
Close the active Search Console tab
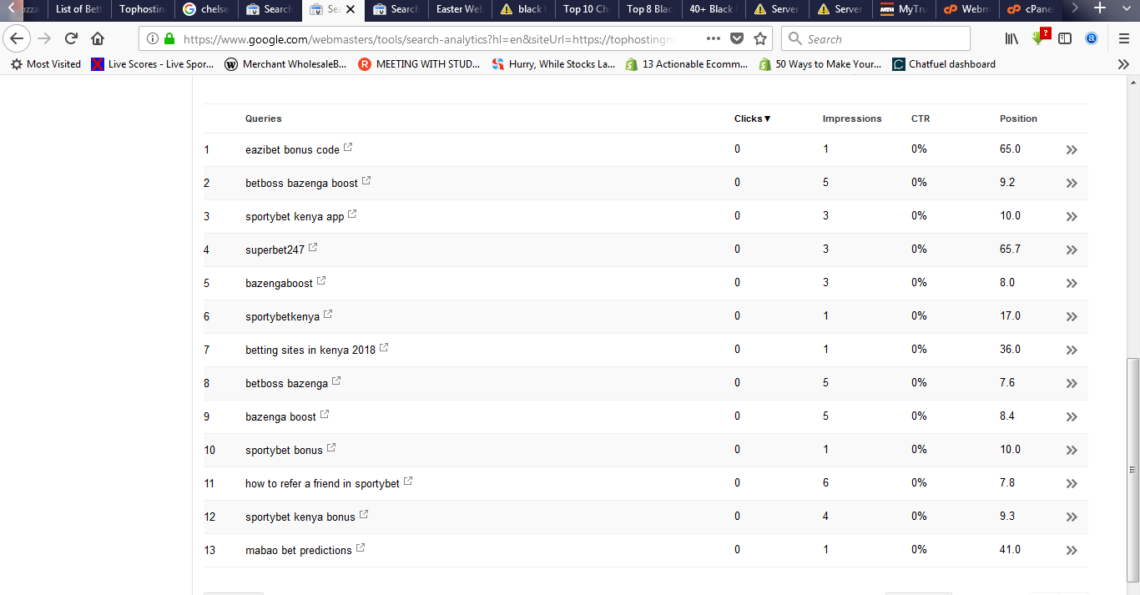(x=350, y=9)
